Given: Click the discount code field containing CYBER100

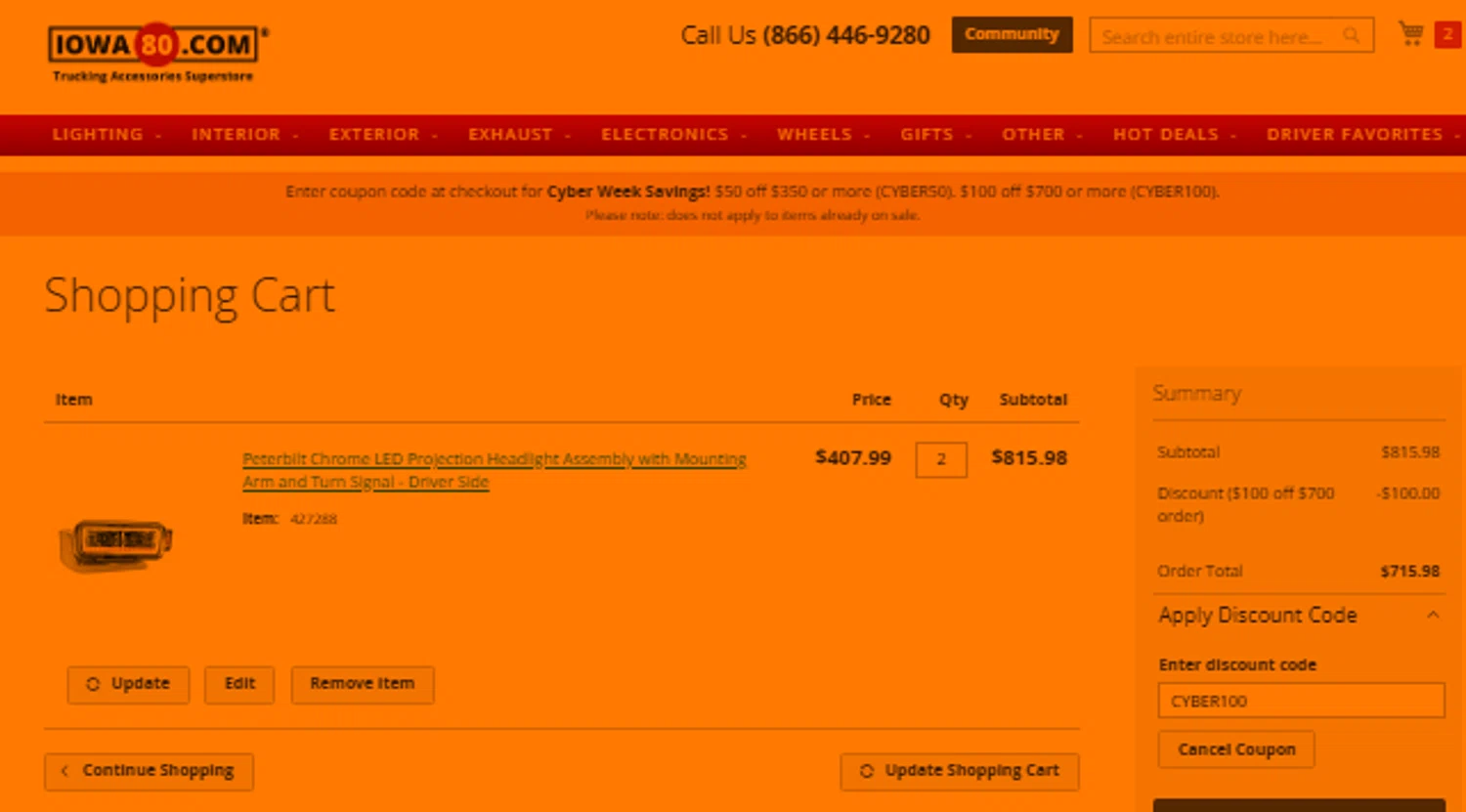Looking at the screenshot, I should coord(1302,701).
